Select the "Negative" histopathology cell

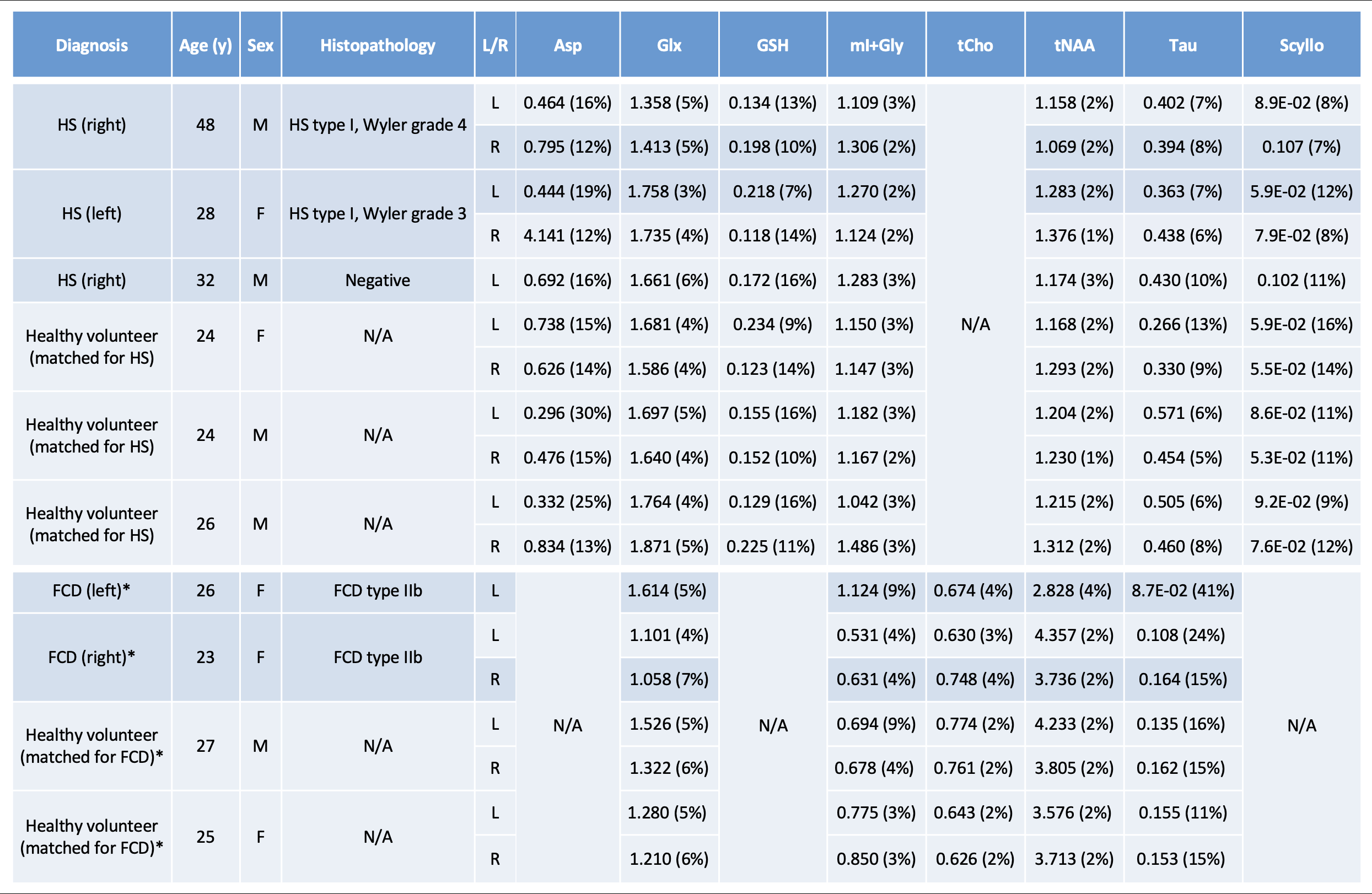378,280
